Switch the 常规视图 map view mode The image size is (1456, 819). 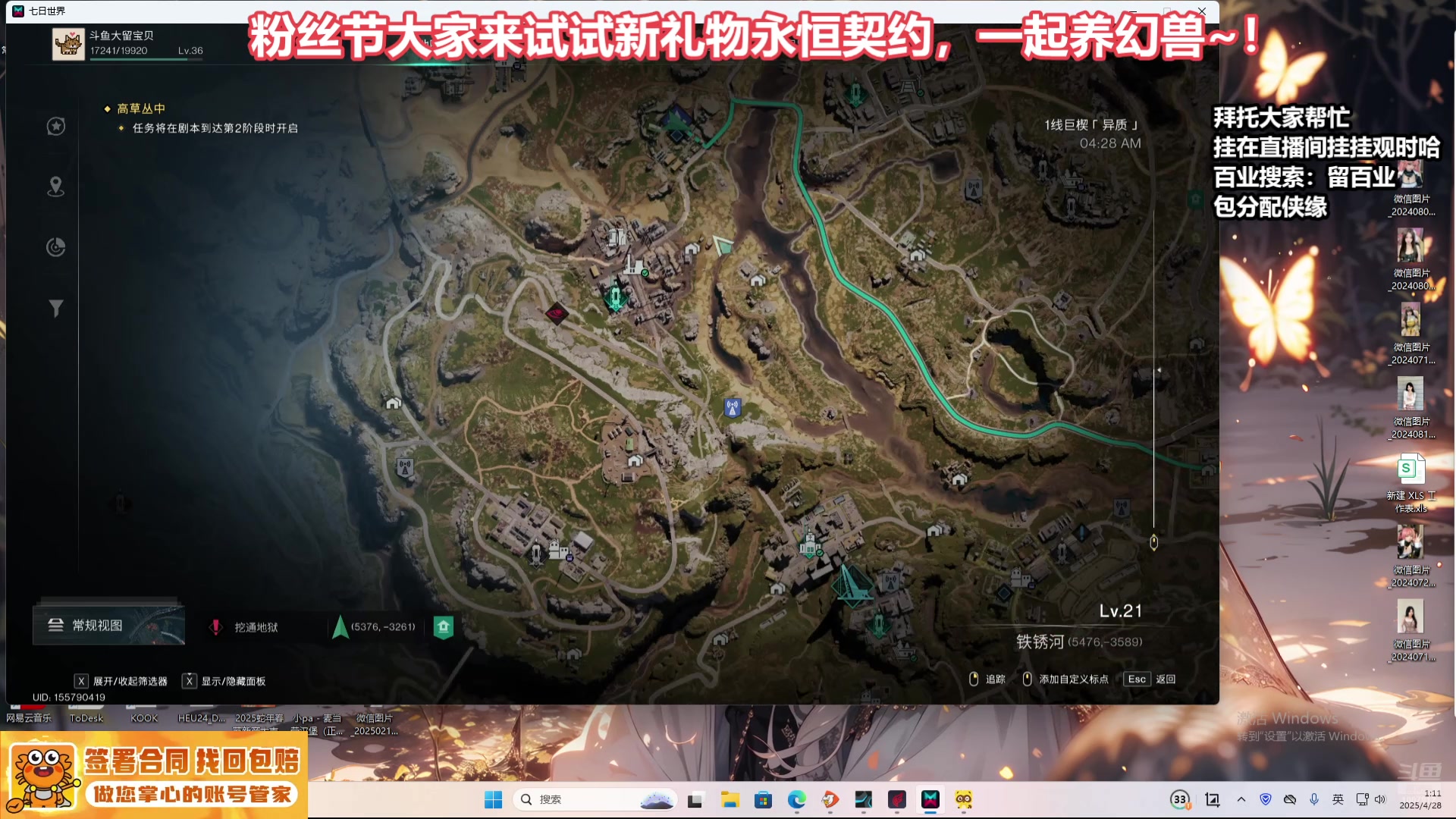(x=108, y=626)
